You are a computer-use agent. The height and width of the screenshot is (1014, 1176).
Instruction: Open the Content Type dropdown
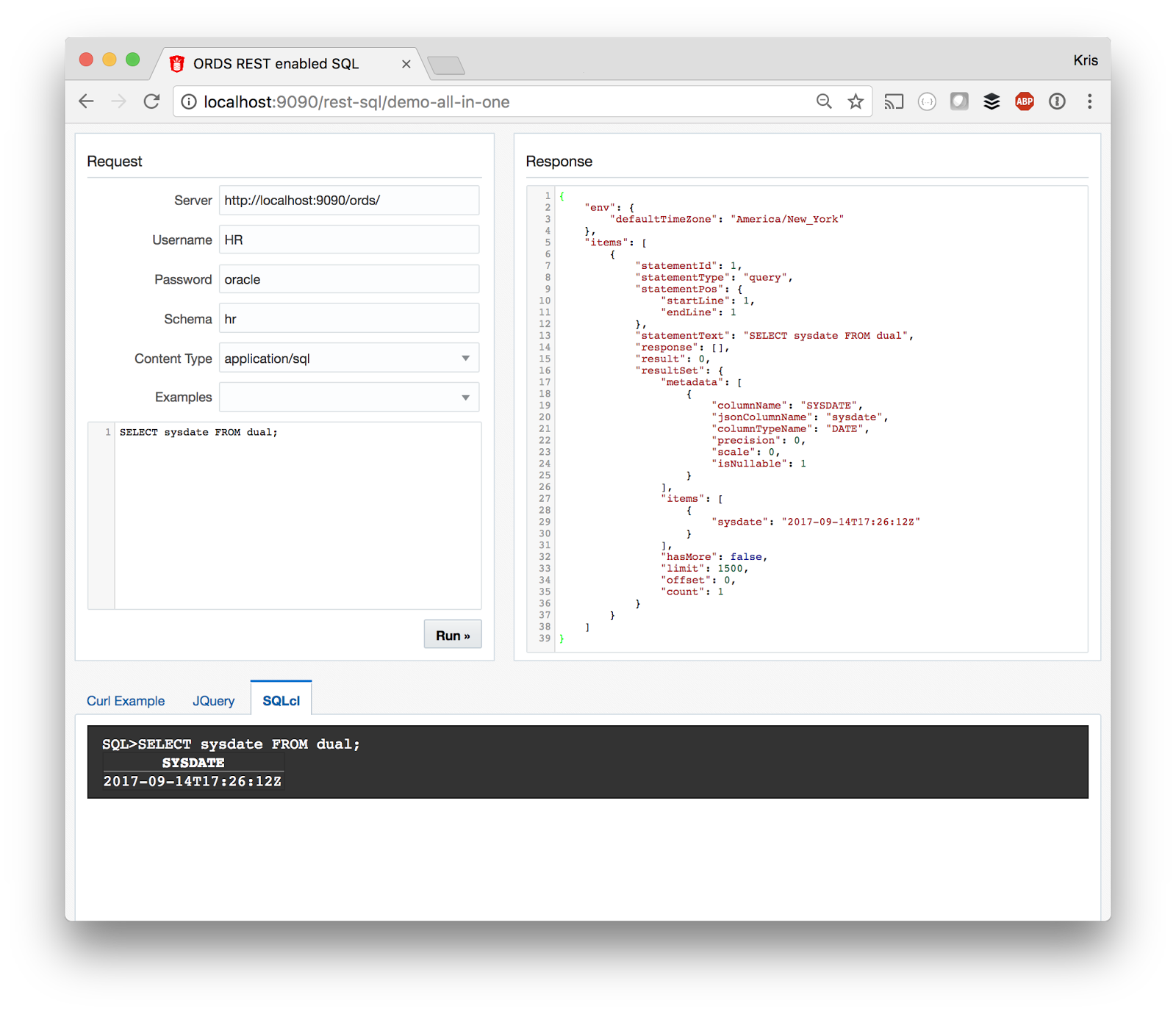point(349,358)
